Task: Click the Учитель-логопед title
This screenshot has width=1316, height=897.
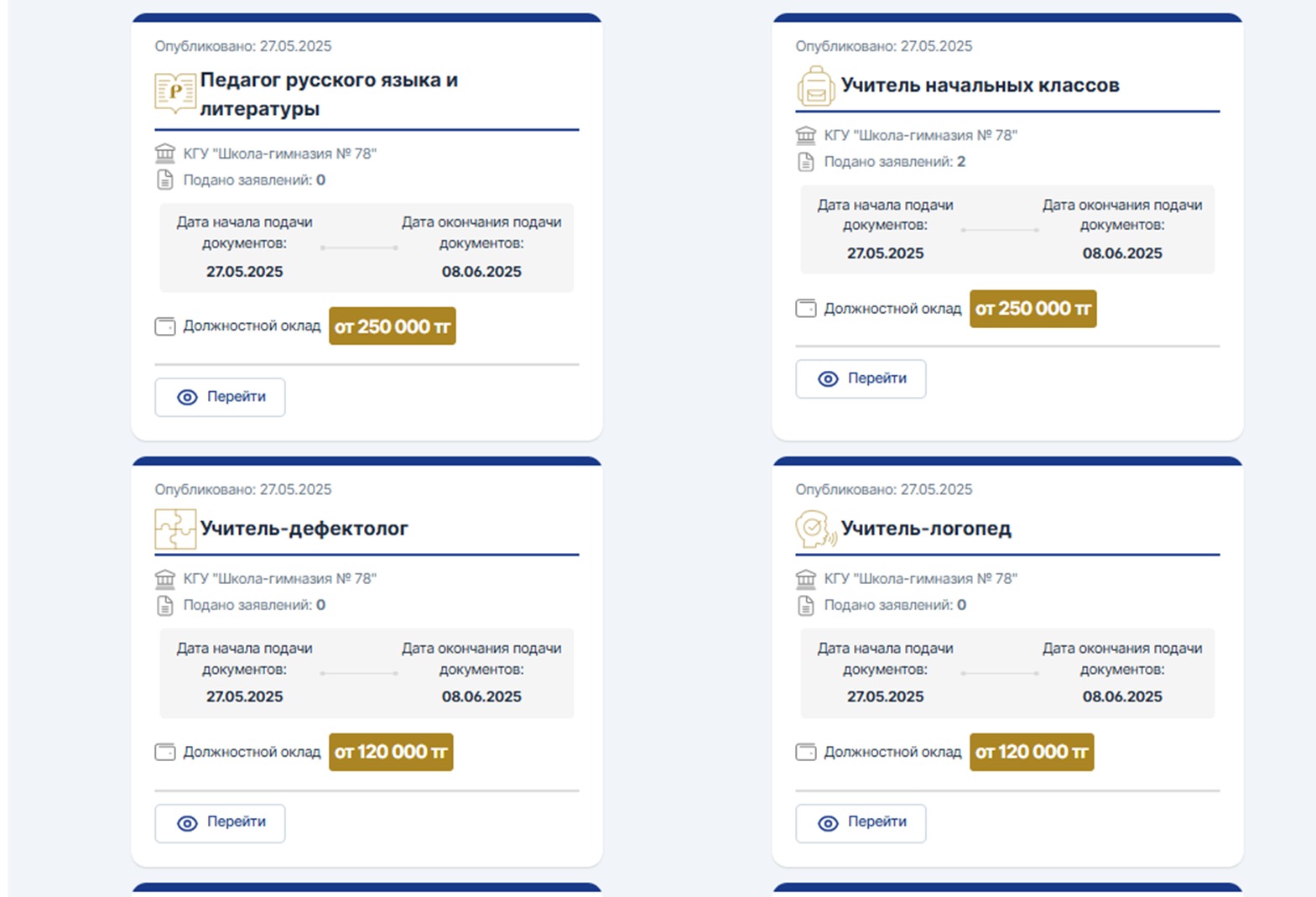Action: pos(926,529)
